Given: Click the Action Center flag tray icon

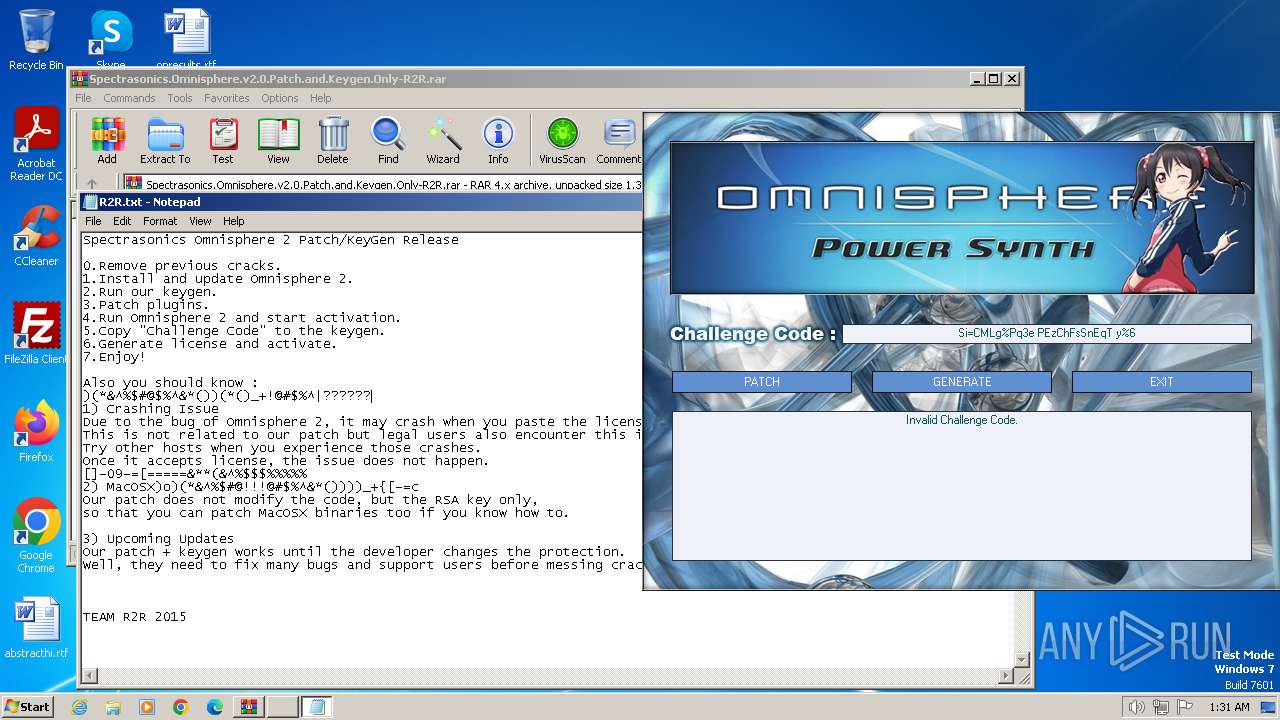Looking at the screenshot, I should 1186,707.
